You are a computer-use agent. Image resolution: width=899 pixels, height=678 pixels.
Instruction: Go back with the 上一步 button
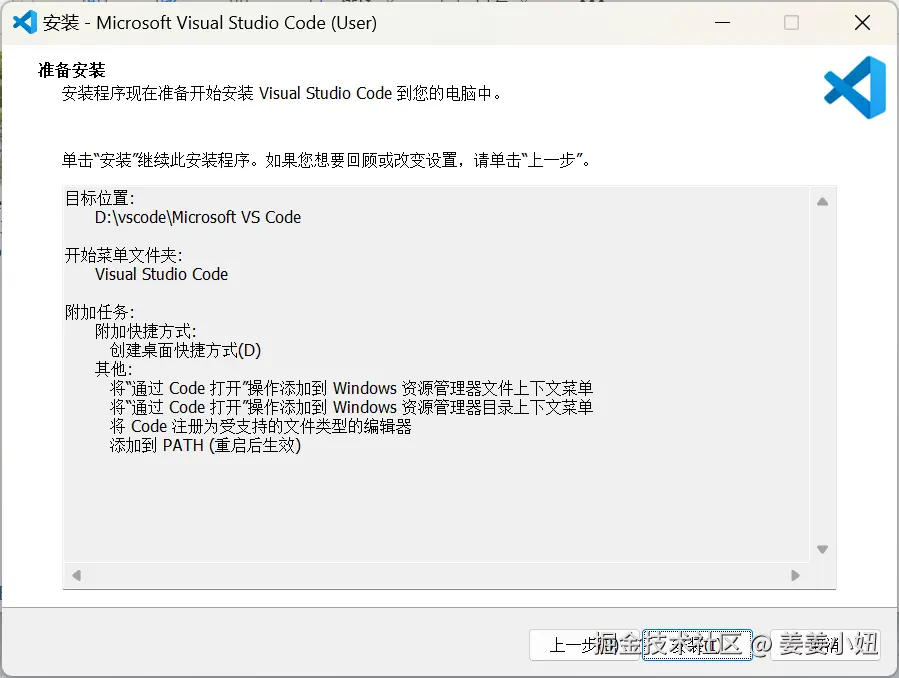(584, 645)
